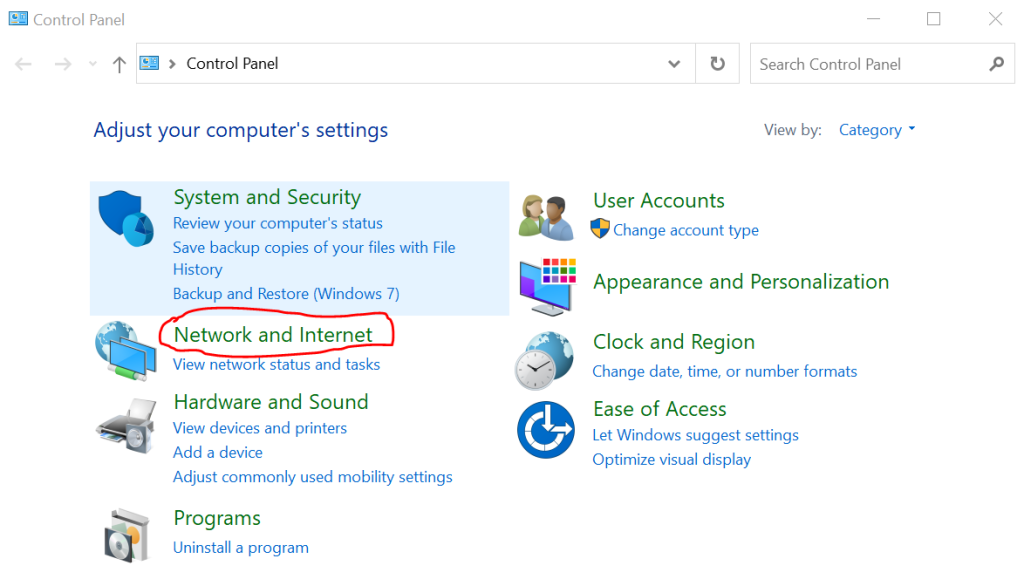The width and height of the screenshot is (1024, 579).
Task: Click the Programs disc box icon
Action: click(x=127, y=534)
